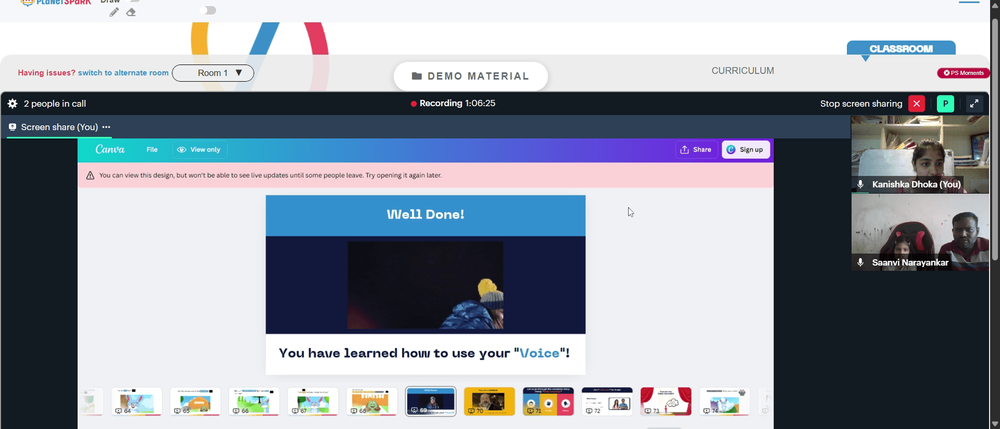Open slide thumbnail 65

click(x=195, y=402)
